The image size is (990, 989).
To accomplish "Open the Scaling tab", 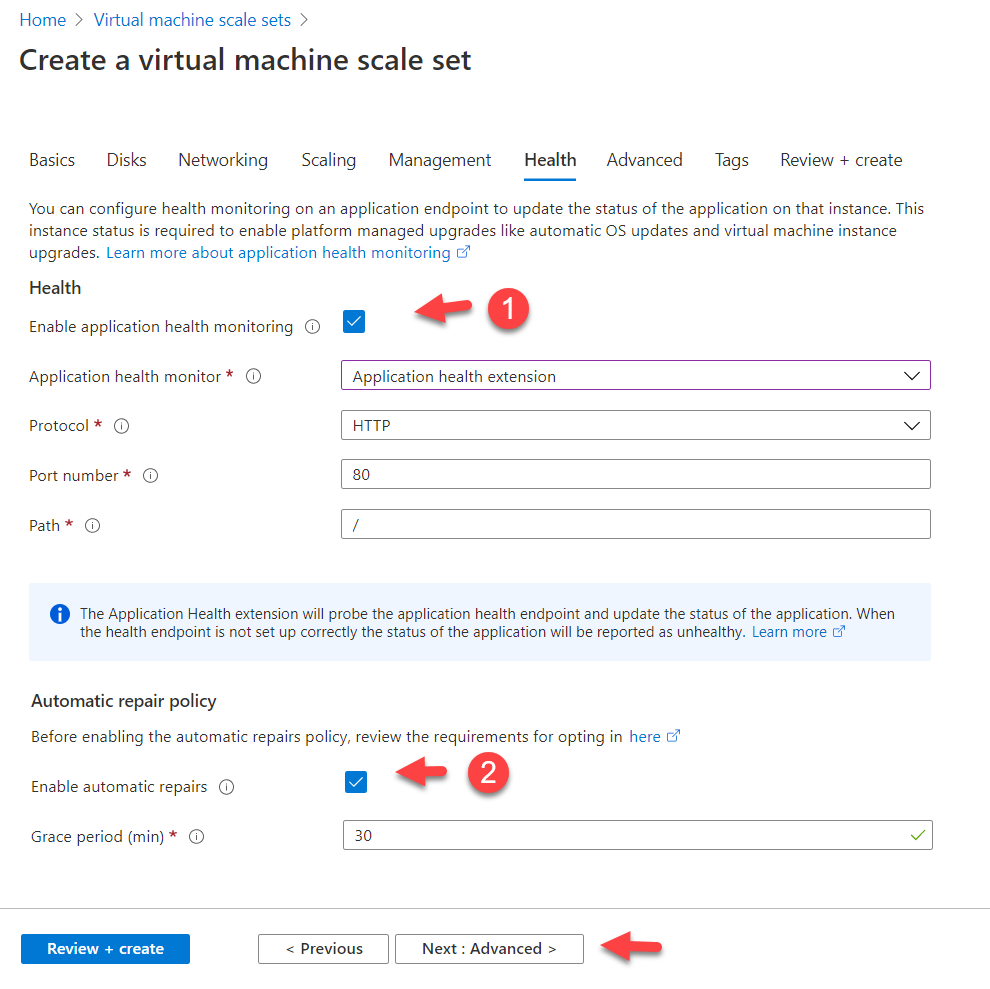I will pyautogui.click(x=328, y=160).
